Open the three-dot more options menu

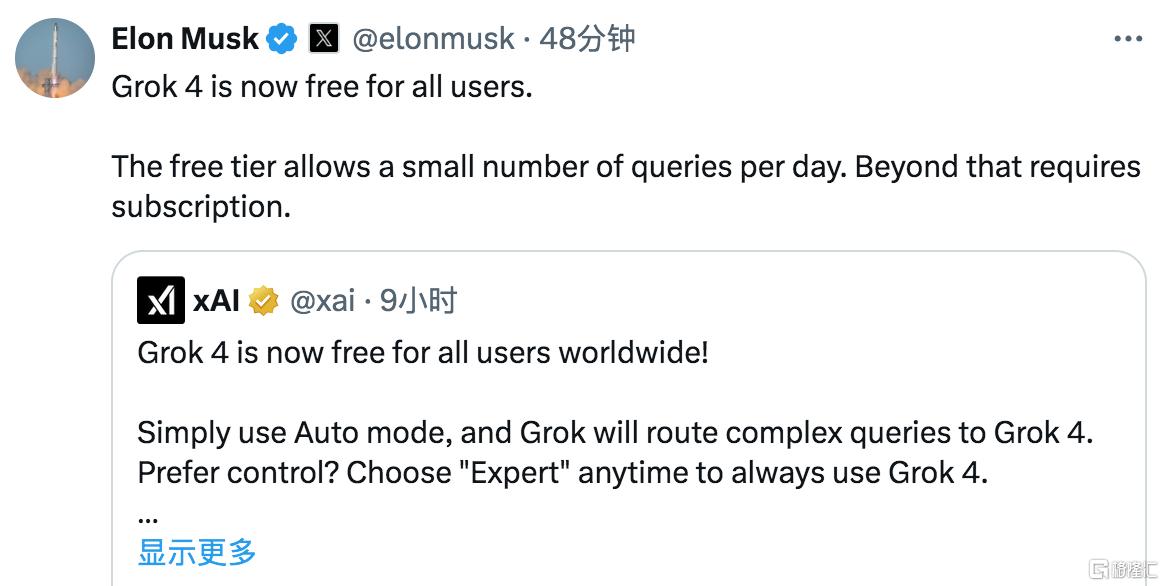click(1128, 39)
